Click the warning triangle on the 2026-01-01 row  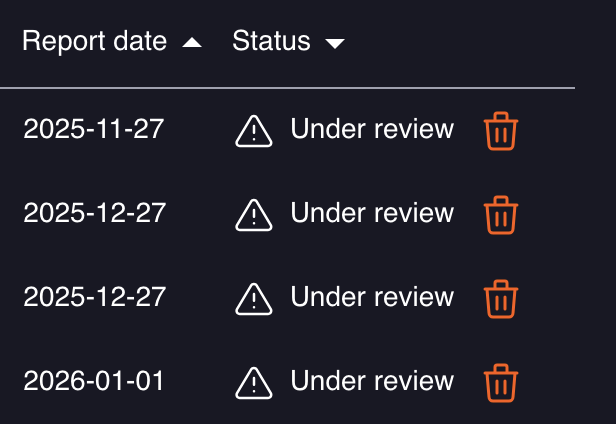[254, 383]
